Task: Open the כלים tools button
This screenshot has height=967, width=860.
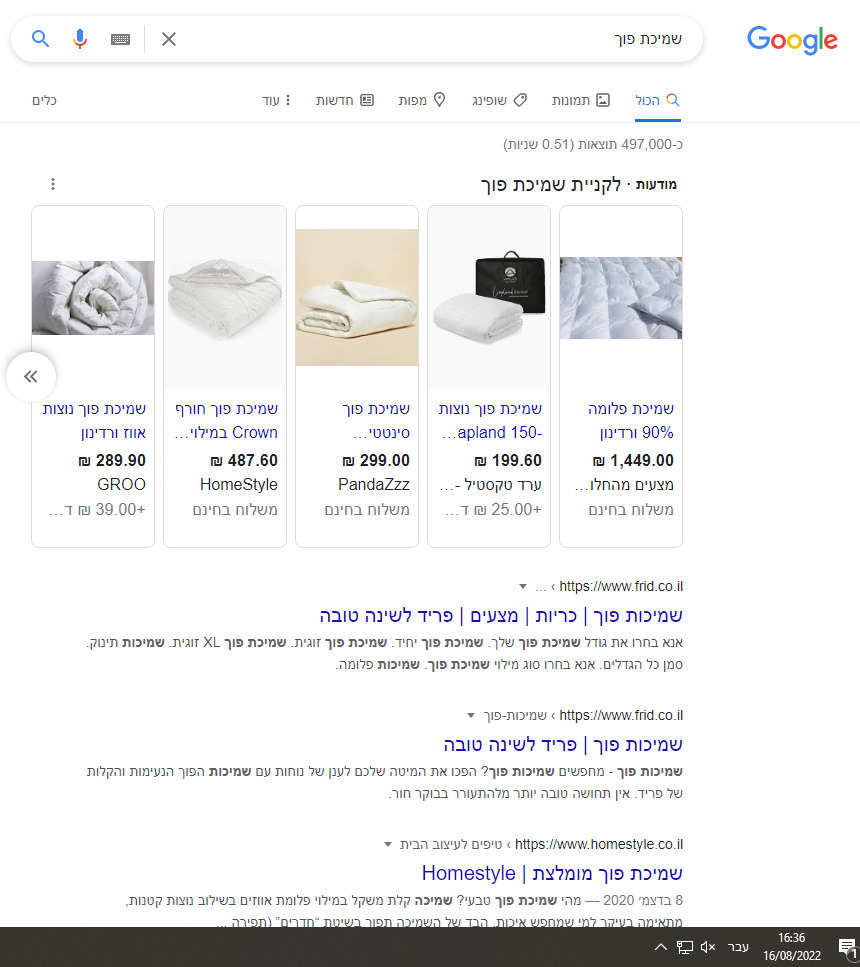Action: point(44,101)
